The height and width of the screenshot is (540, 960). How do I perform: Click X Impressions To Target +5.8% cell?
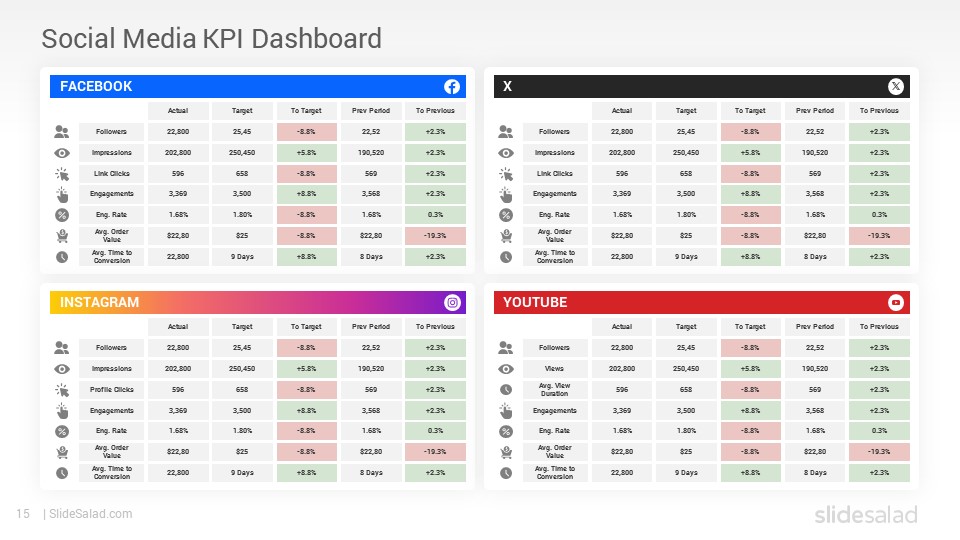751,153
